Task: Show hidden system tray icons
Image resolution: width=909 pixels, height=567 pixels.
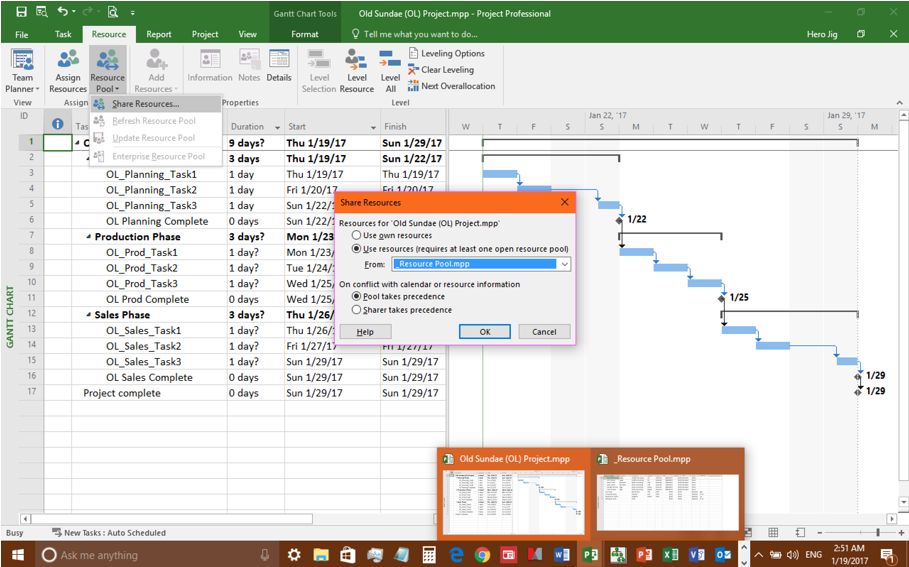Action: (x=758, y=555)
